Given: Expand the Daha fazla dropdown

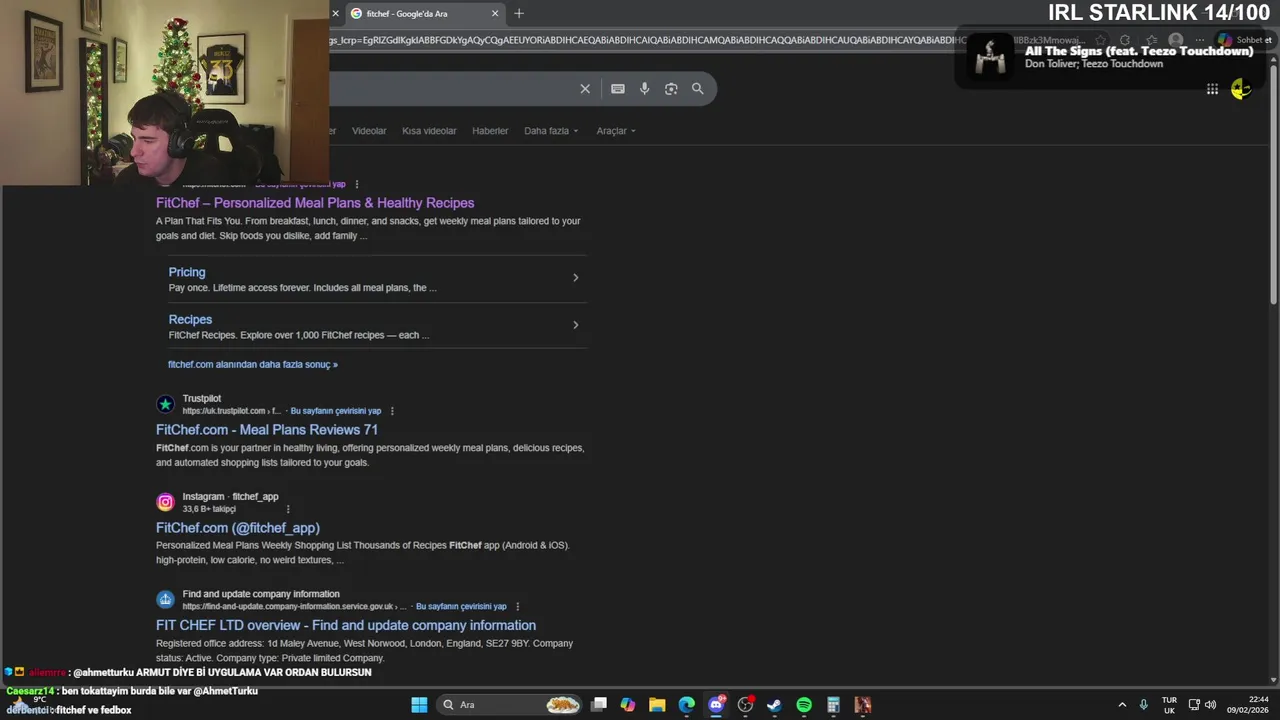Looking at the screenshot, I should pos(551,131).
